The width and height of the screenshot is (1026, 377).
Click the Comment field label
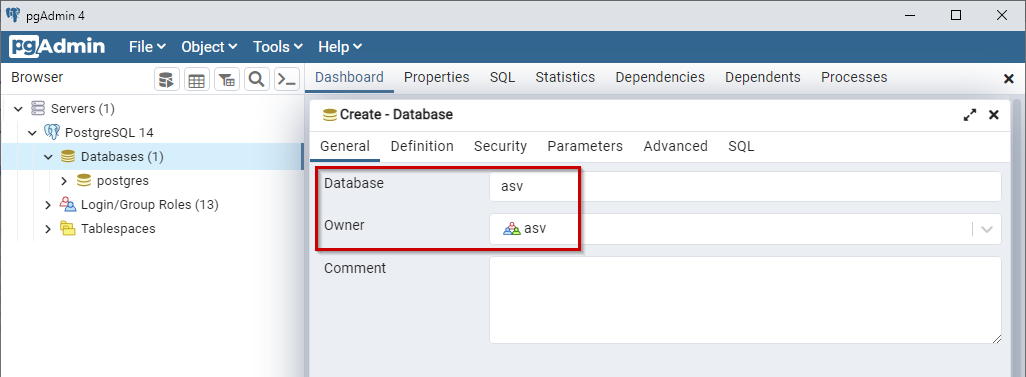pos(355,268)
